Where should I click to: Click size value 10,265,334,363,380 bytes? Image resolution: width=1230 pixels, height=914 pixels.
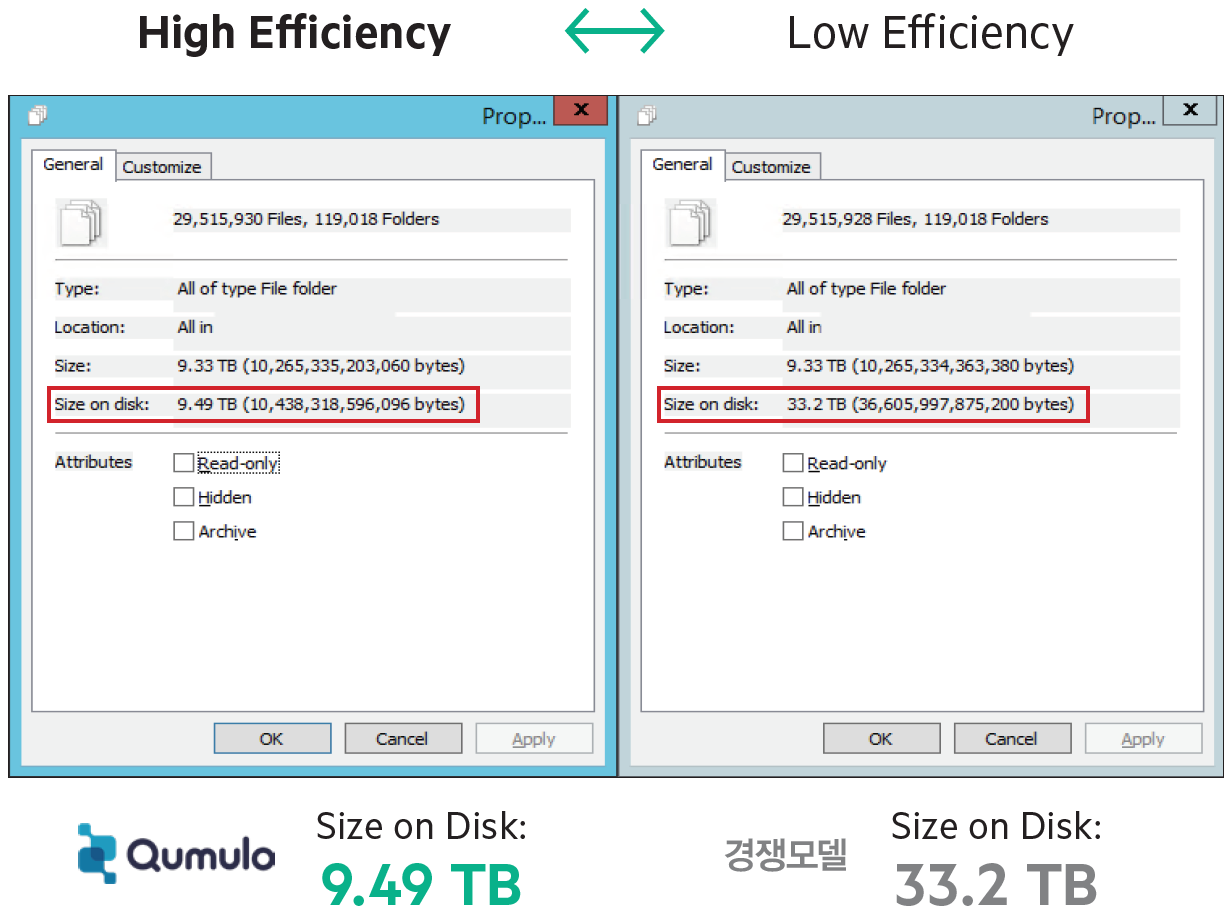tap(930, 366)
